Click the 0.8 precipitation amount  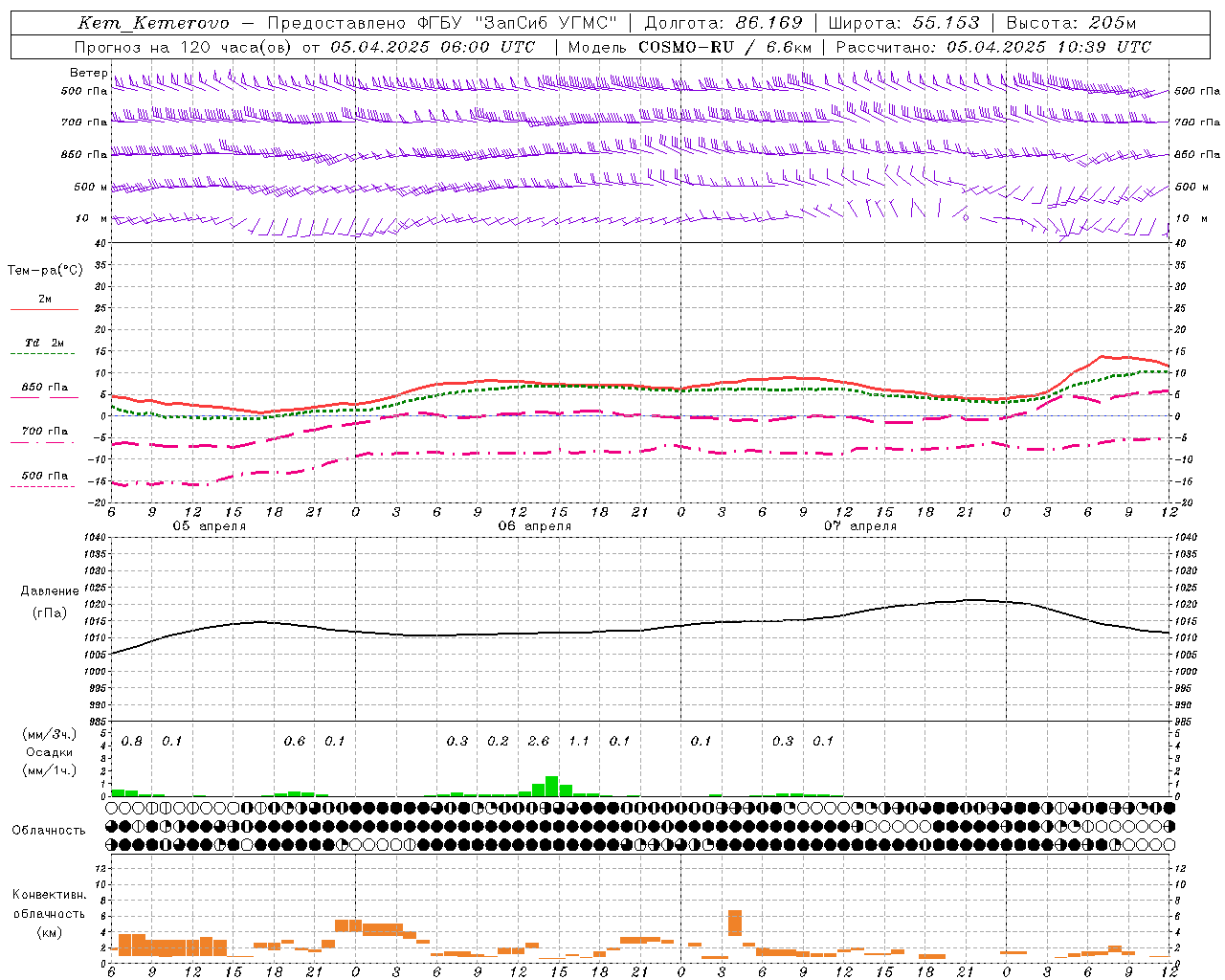(132, 742)
